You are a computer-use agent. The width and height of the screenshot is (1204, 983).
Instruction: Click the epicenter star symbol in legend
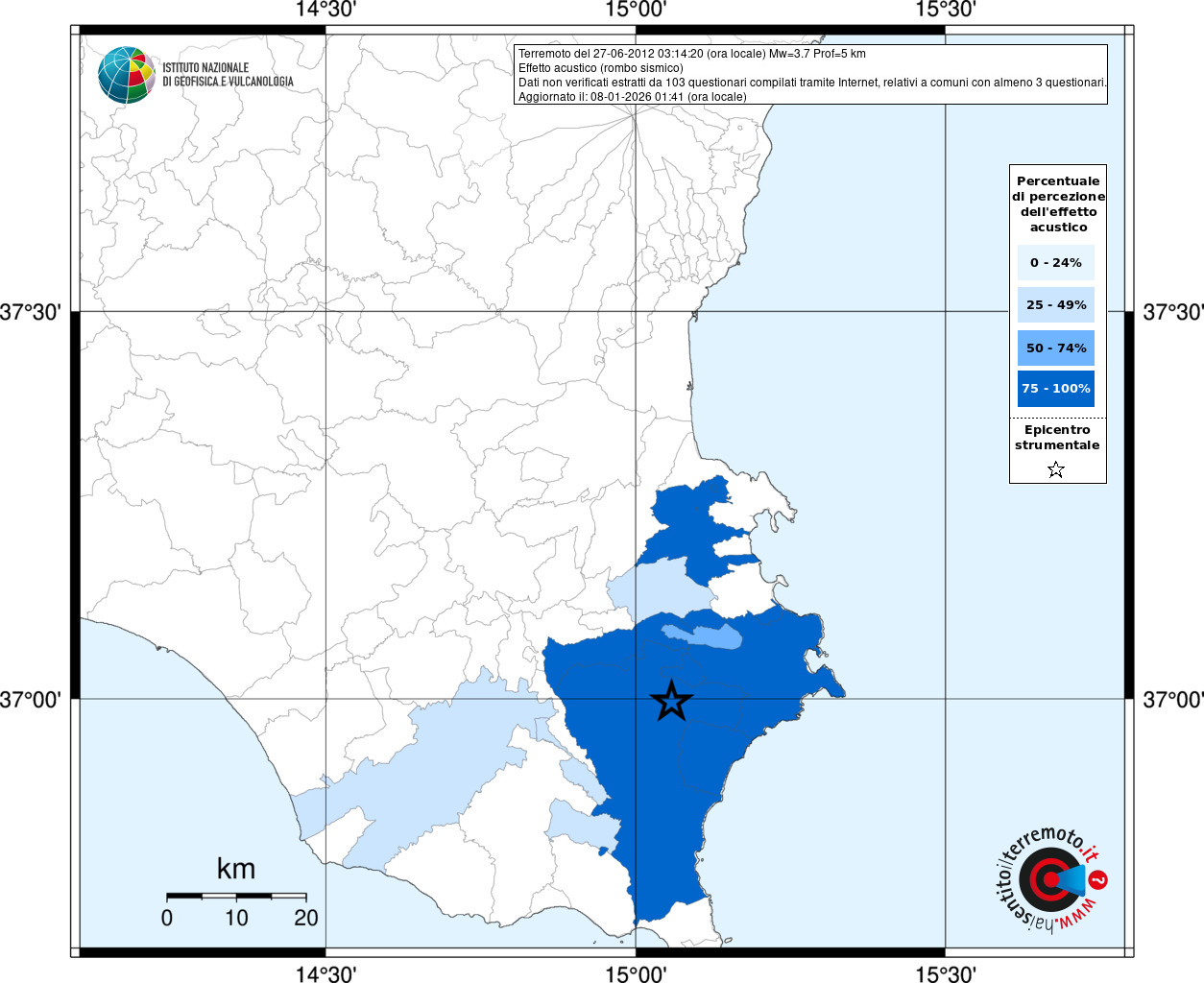tap(1056, 469)
